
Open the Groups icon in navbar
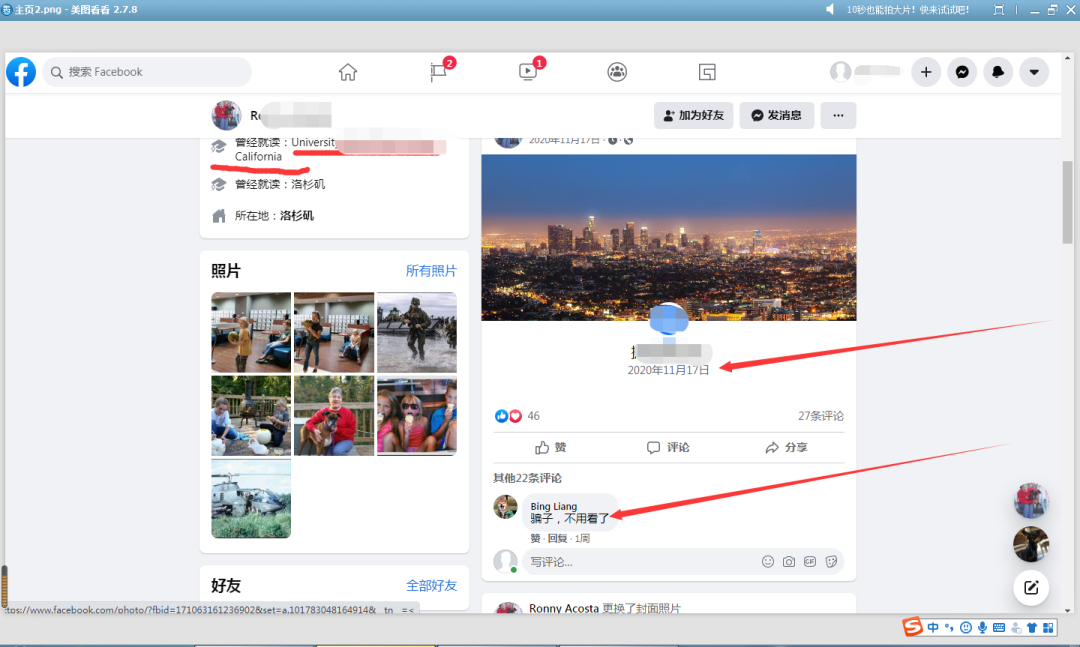tap(617, 72)
